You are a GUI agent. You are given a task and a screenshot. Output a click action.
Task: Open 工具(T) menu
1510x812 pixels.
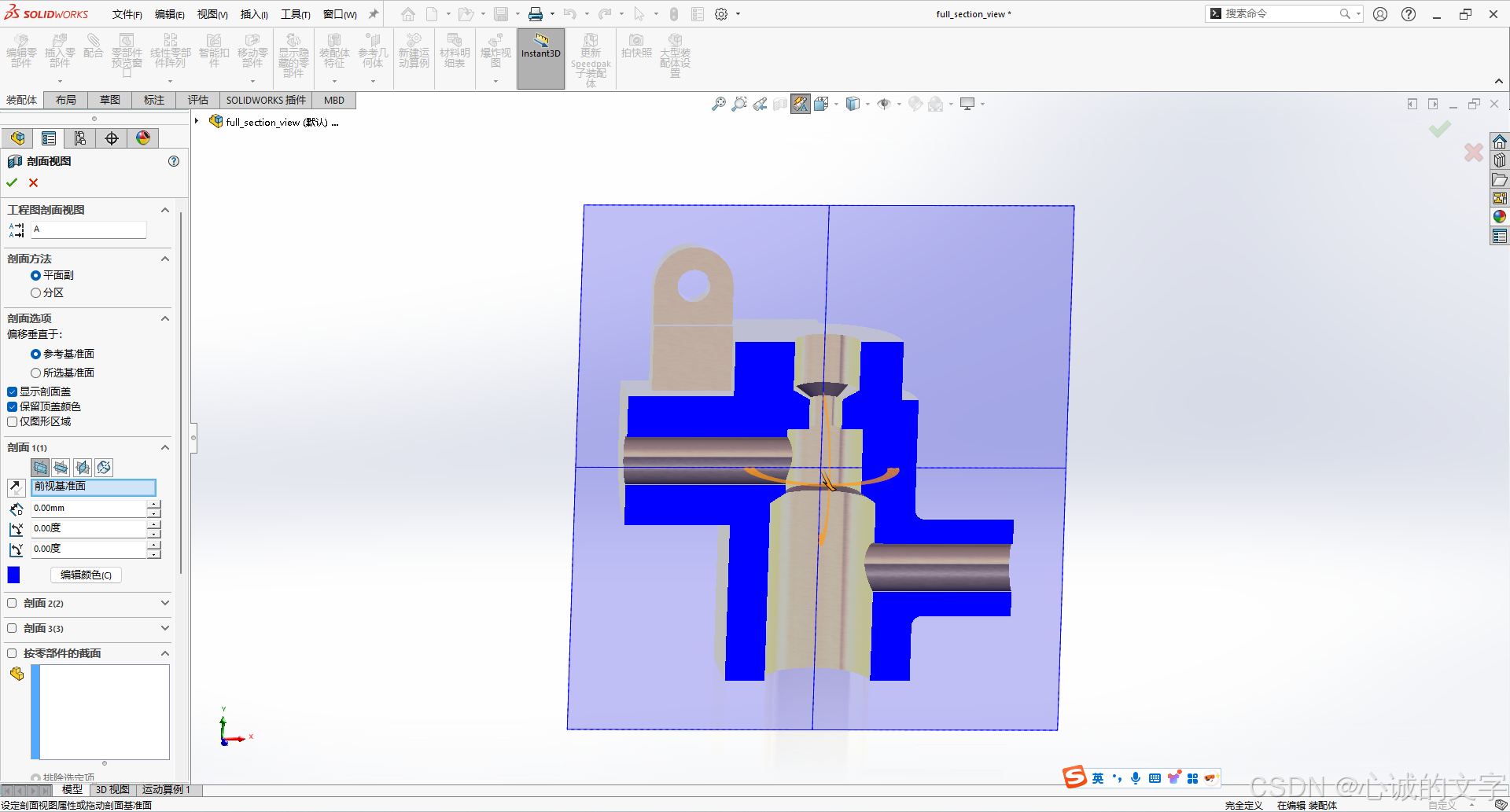pyautogui.click(x=296, y=14)
